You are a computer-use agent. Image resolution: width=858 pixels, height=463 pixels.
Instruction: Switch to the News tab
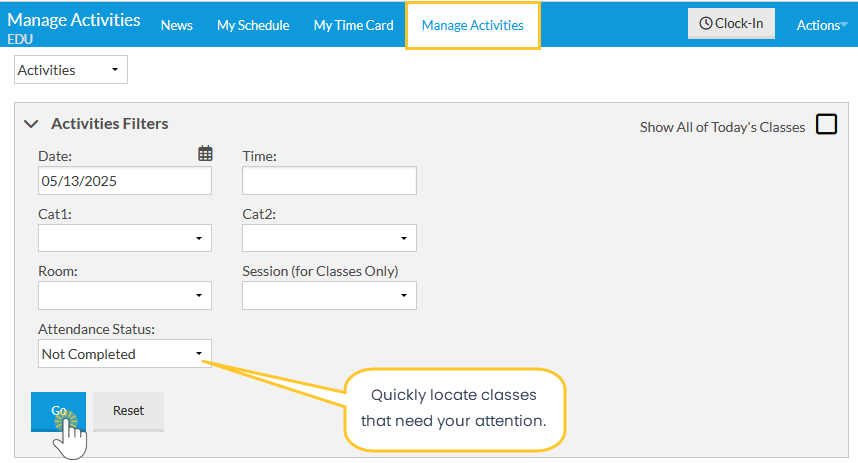pyautogui.click(x=176, y=25)
